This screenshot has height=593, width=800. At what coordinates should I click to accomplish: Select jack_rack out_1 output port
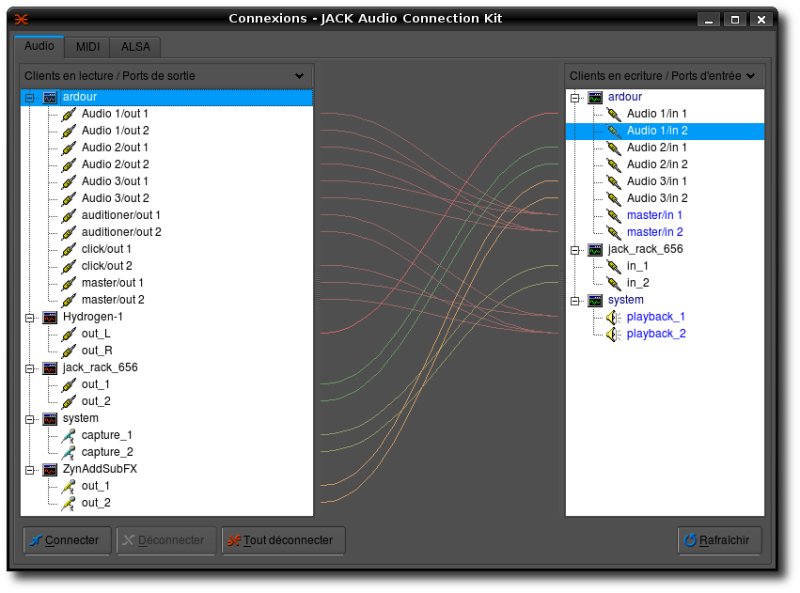point(95,384)
